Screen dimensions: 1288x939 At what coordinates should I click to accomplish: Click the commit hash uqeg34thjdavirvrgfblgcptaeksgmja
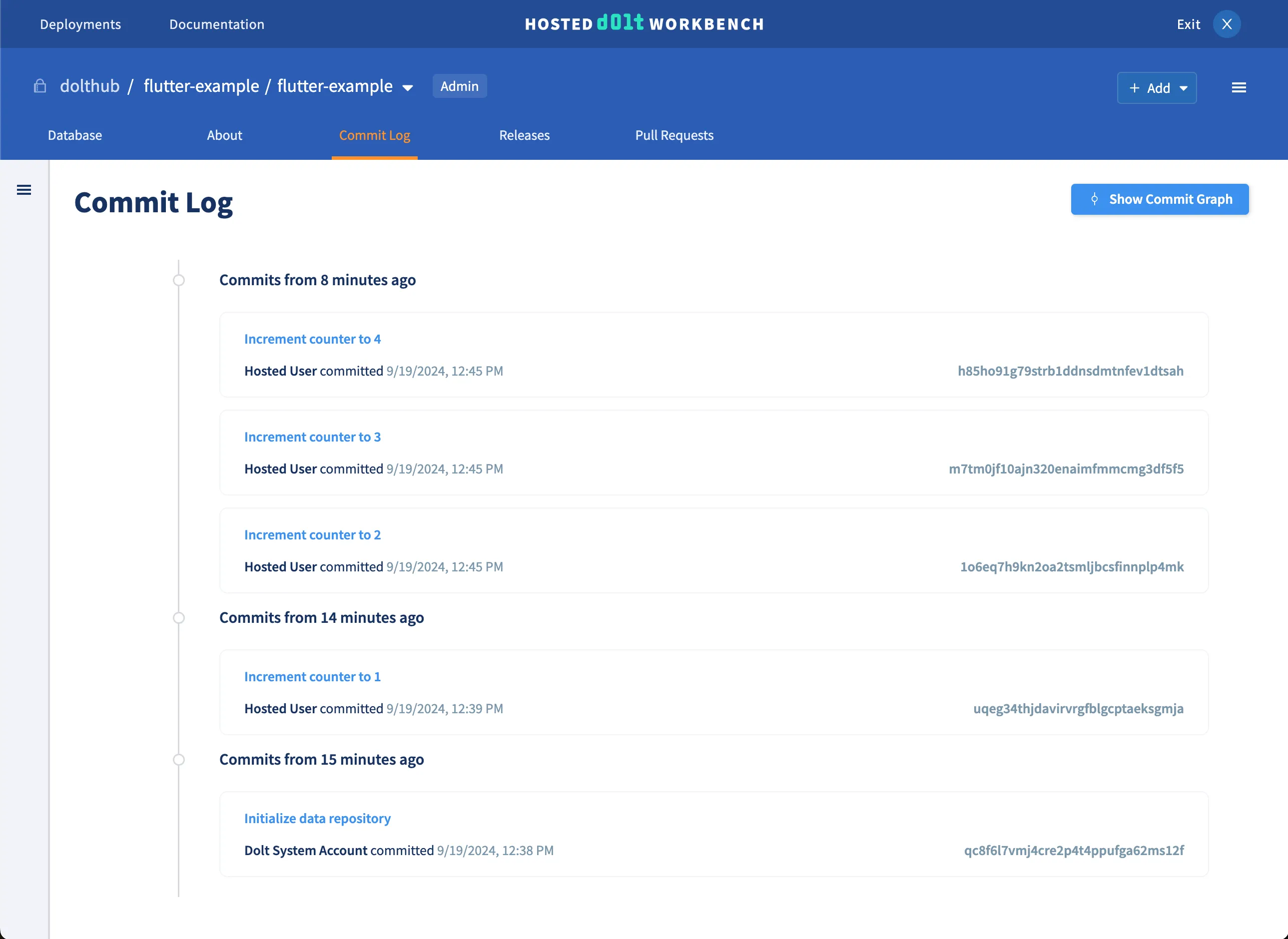pos(1078,708)
